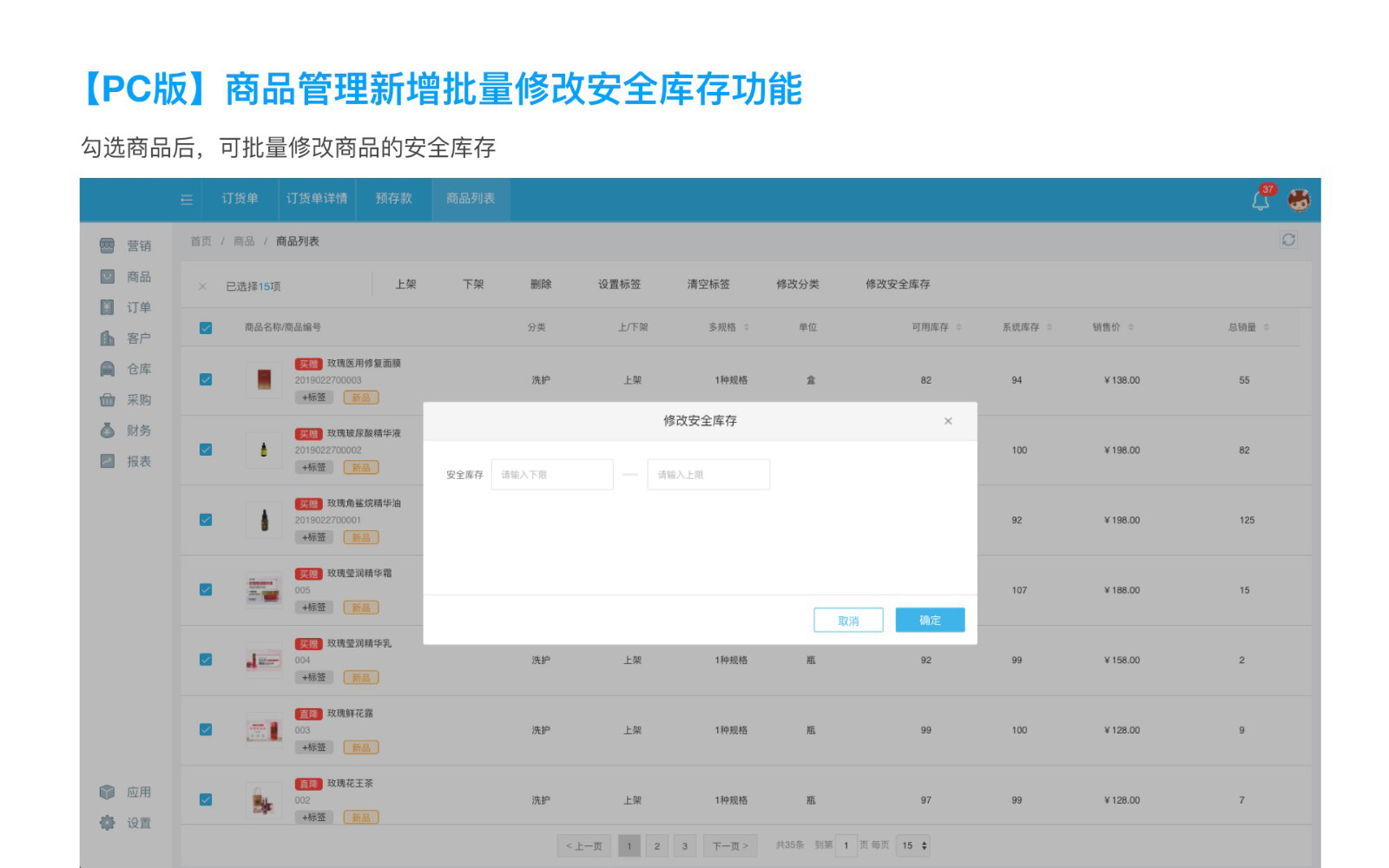Open 财务 finance sidebar item
The height and width of the screenshot is (868, 1389).
coord(126,431)
